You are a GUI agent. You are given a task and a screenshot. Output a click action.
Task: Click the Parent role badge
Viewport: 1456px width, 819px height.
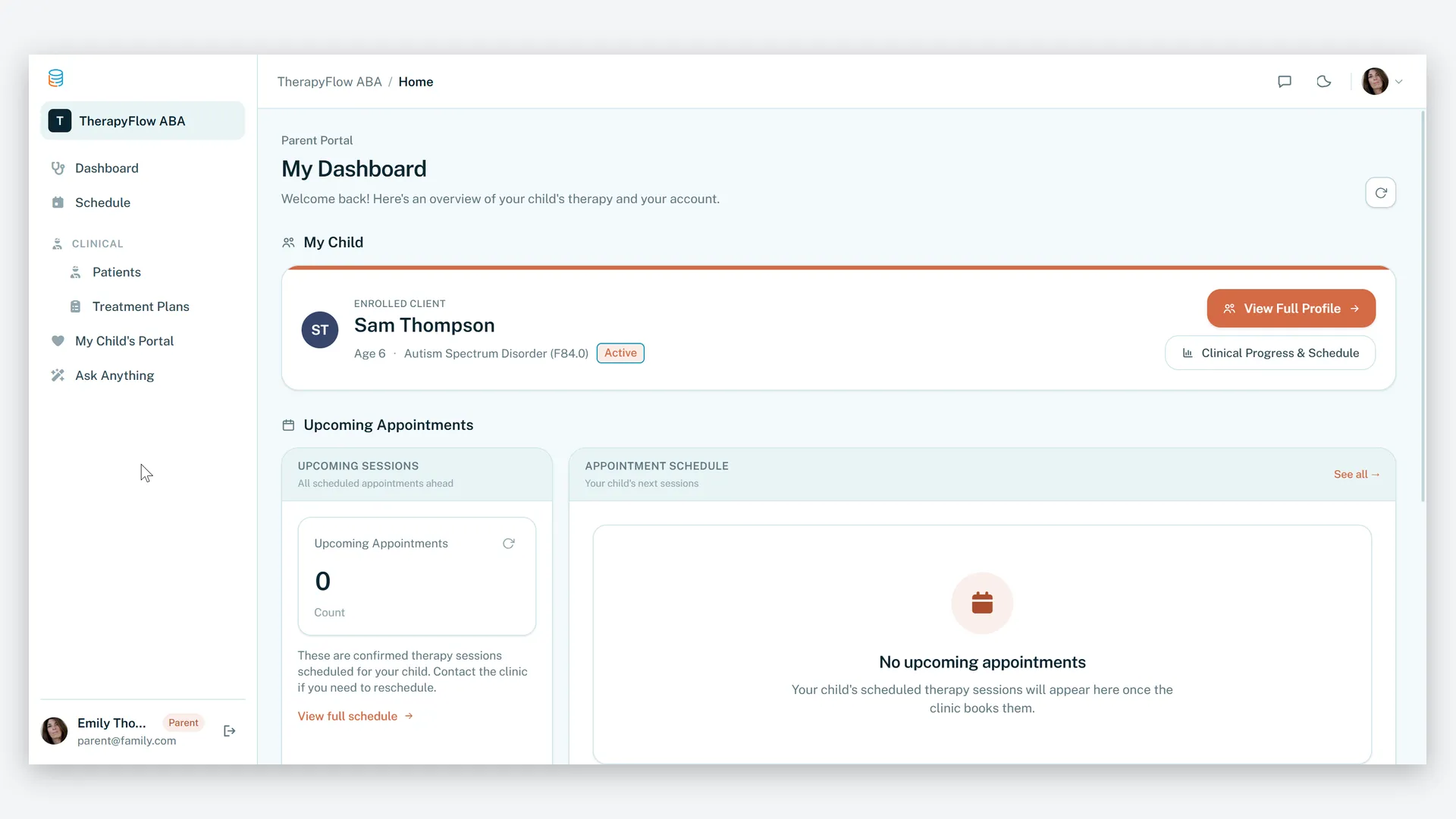pos(184,723)
